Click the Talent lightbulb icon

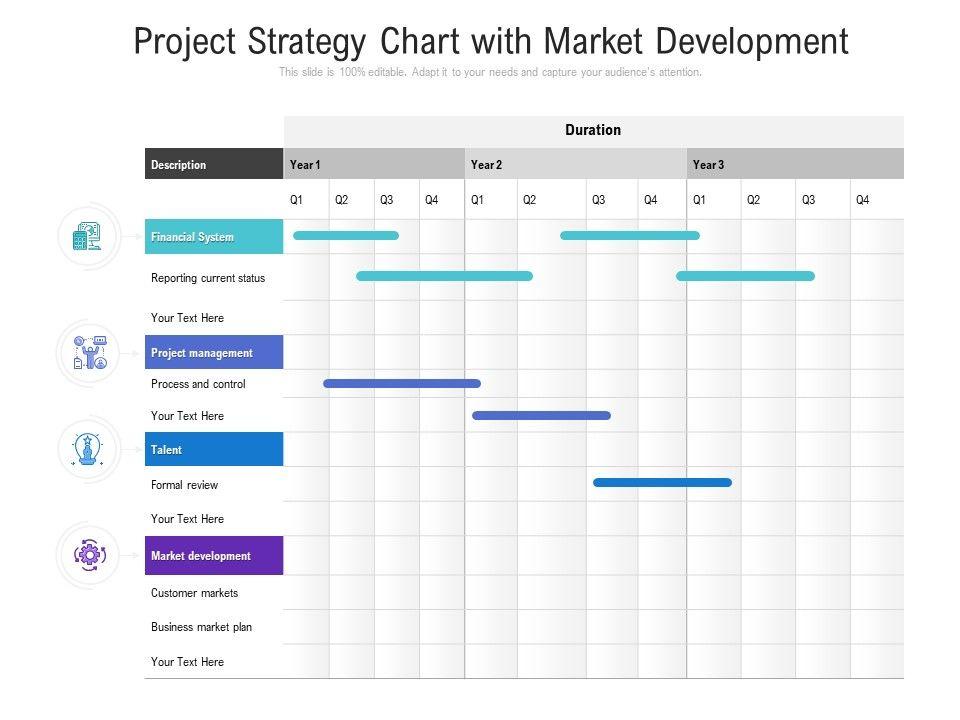pos(89,449)
